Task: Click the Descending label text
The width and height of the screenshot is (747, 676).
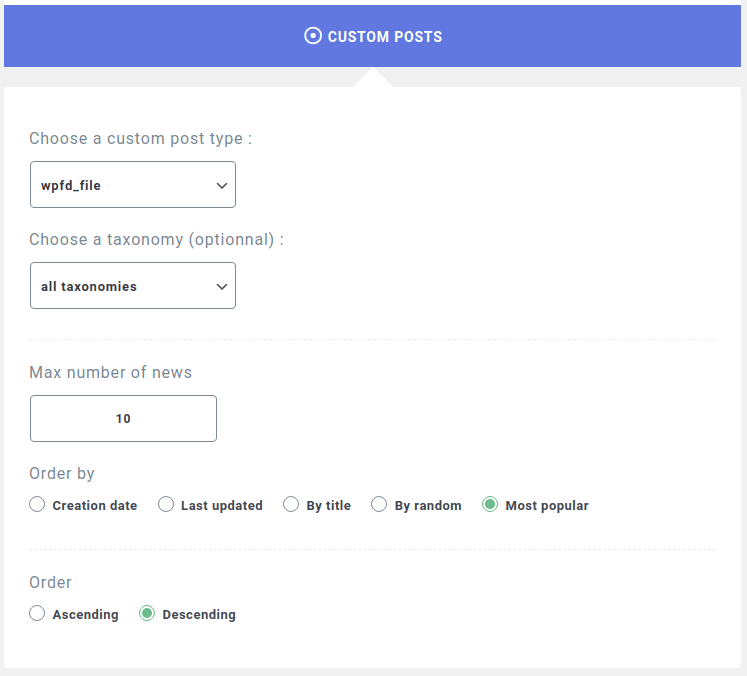Action: pyautogui.click(x=199, y=615)
